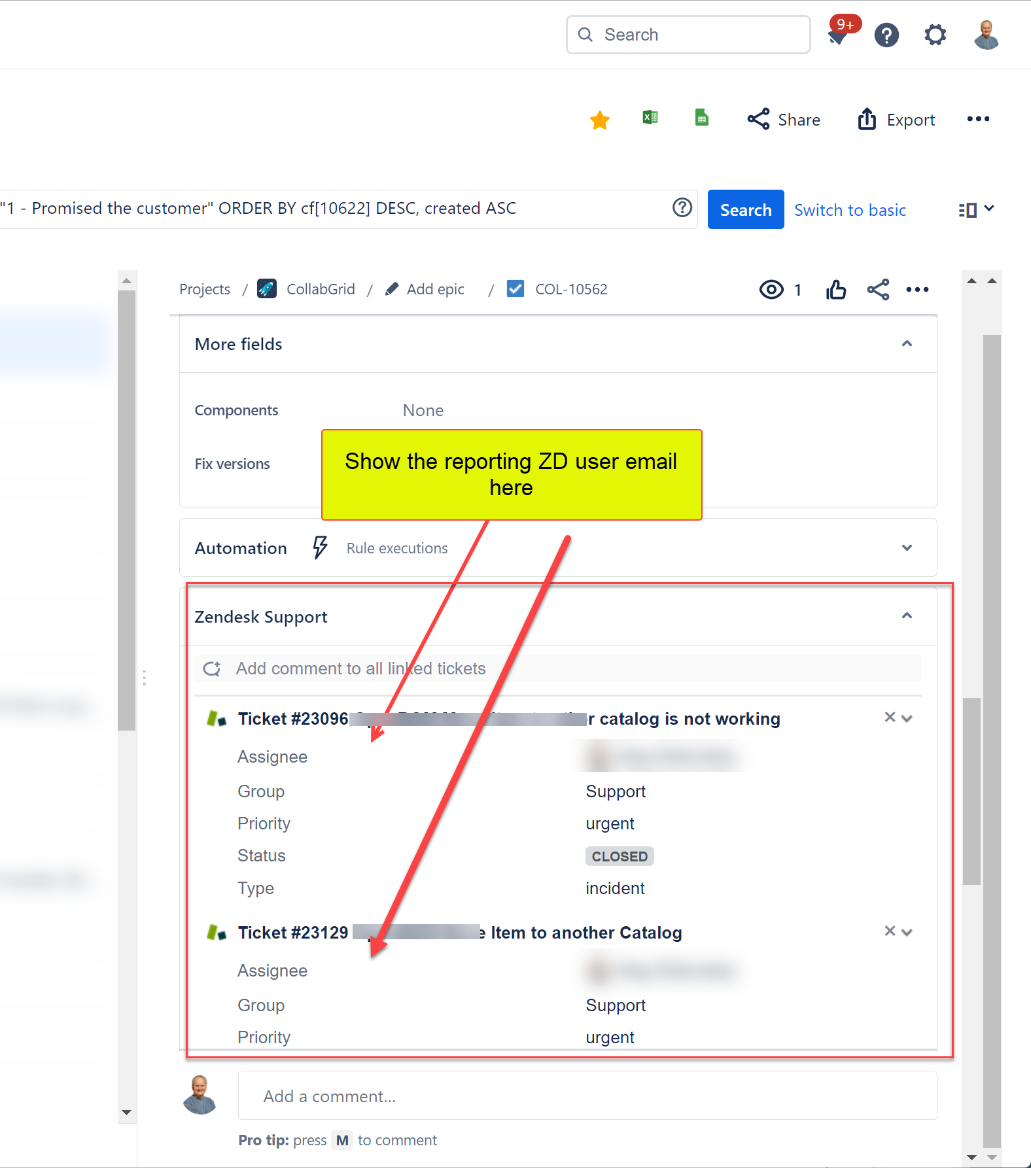Viewport: 1031px width, 1176px height.
Task: Click the issue detail scrollbar thumb
Action: tap(972, 791)
